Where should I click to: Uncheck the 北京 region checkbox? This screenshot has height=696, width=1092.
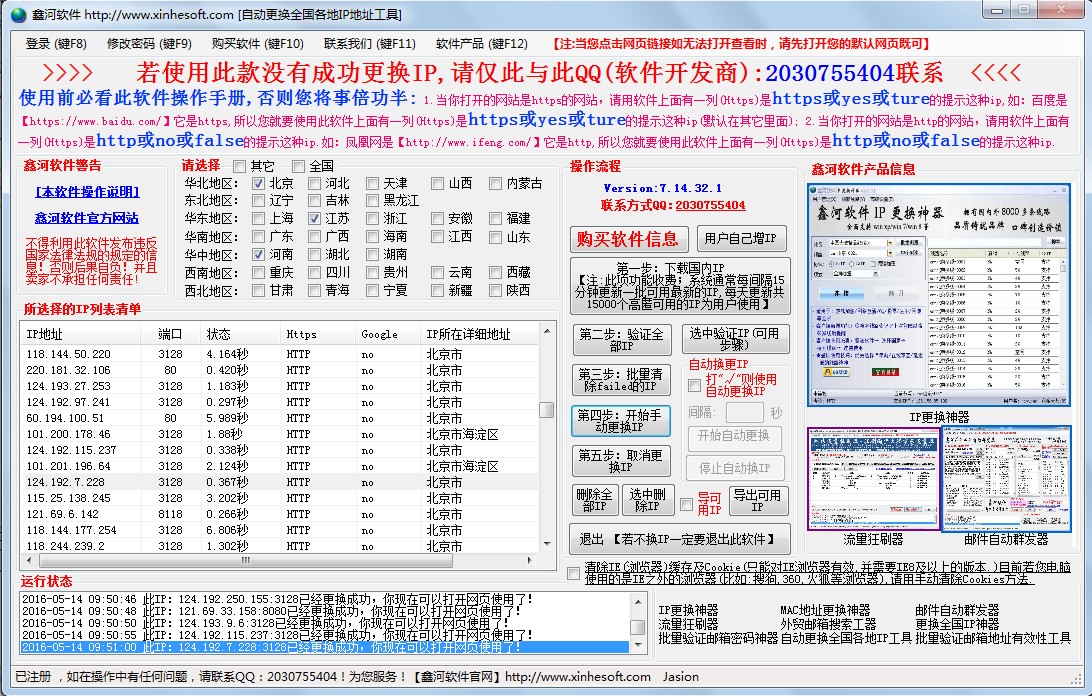point(258,184)
